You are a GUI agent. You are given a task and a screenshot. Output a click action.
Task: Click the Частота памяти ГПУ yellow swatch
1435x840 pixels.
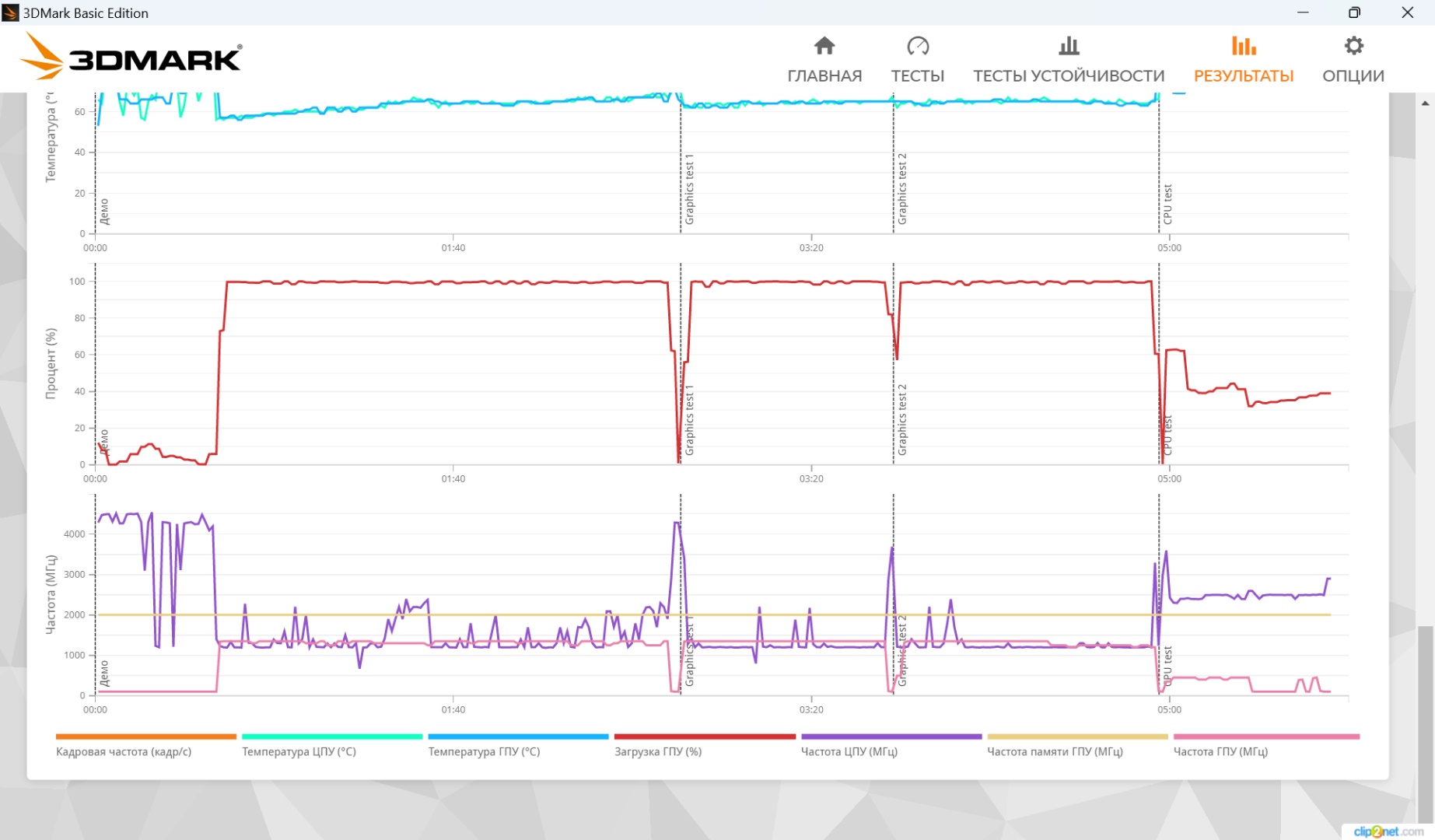click(1077, 736)
